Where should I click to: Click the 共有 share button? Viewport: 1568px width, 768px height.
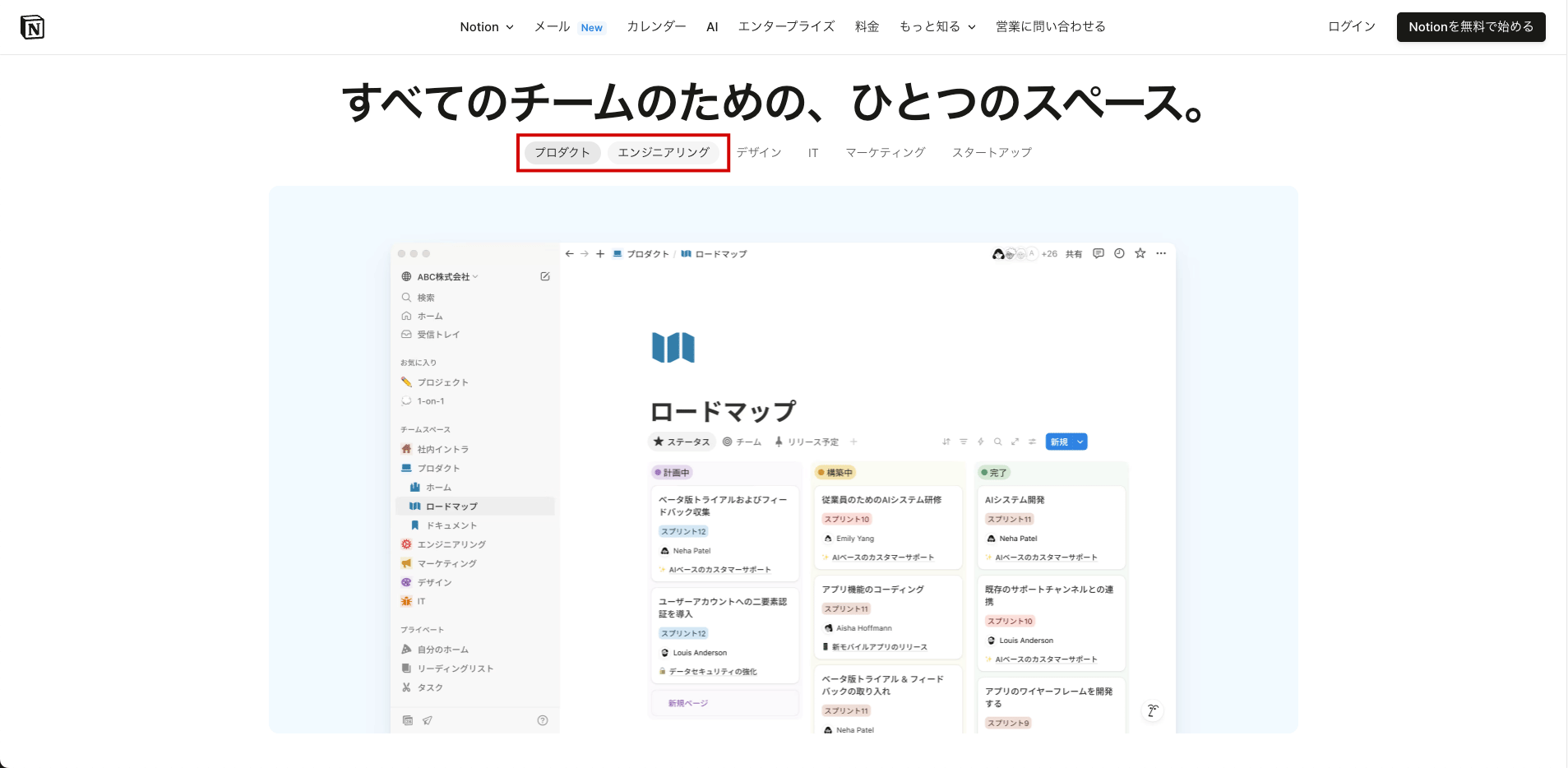coord(1074,254)
